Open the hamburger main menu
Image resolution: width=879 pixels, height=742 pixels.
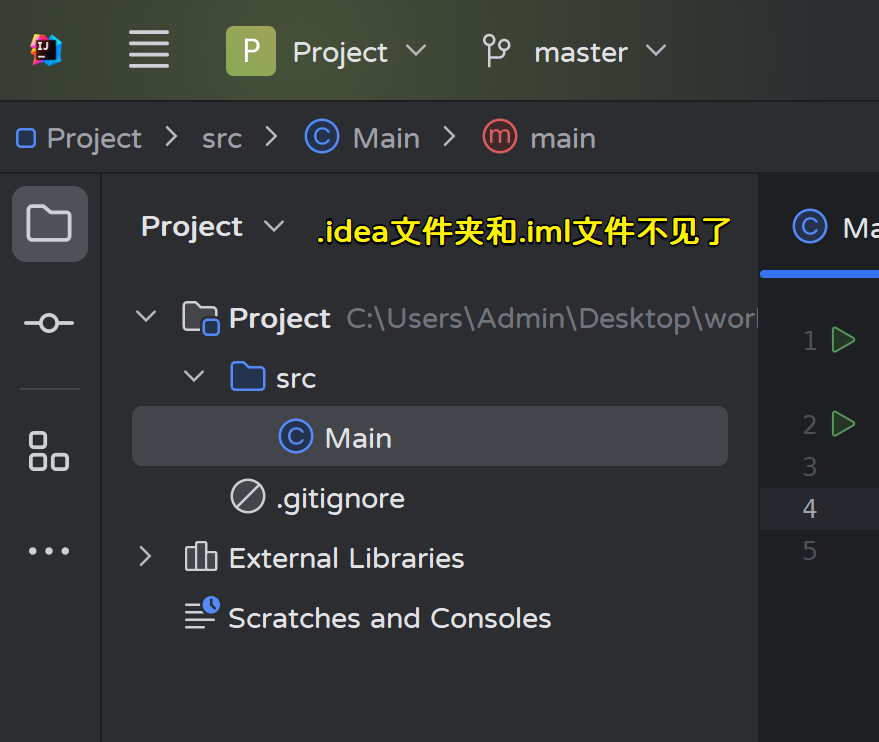[x=148, y=50]
